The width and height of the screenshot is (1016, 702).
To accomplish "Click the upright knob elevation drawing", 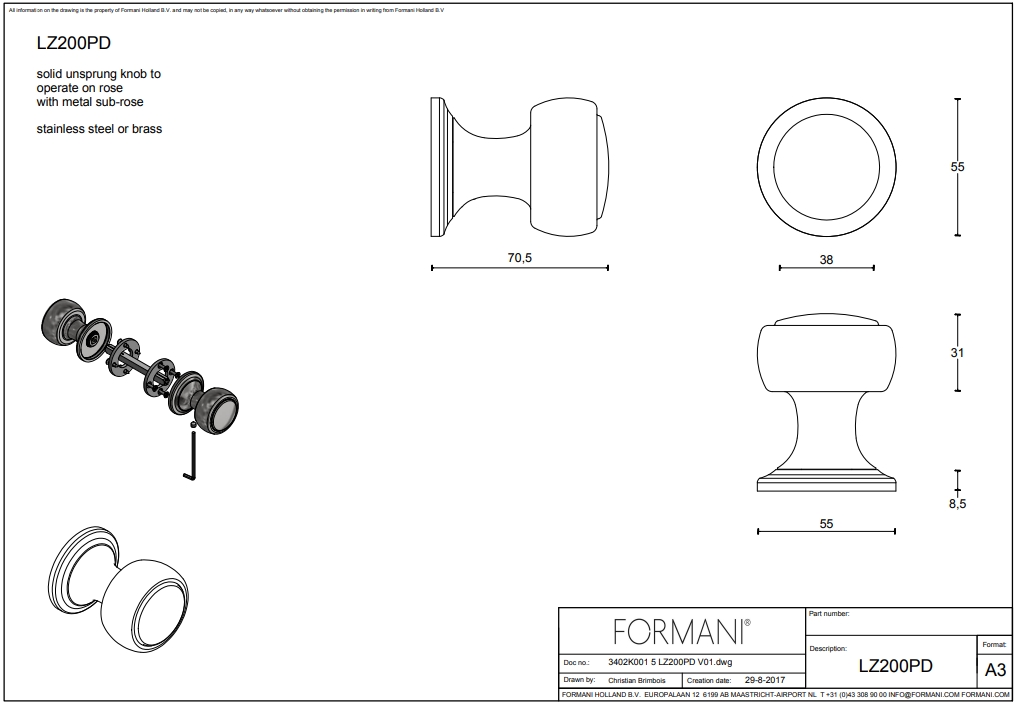I will (827, 402).
